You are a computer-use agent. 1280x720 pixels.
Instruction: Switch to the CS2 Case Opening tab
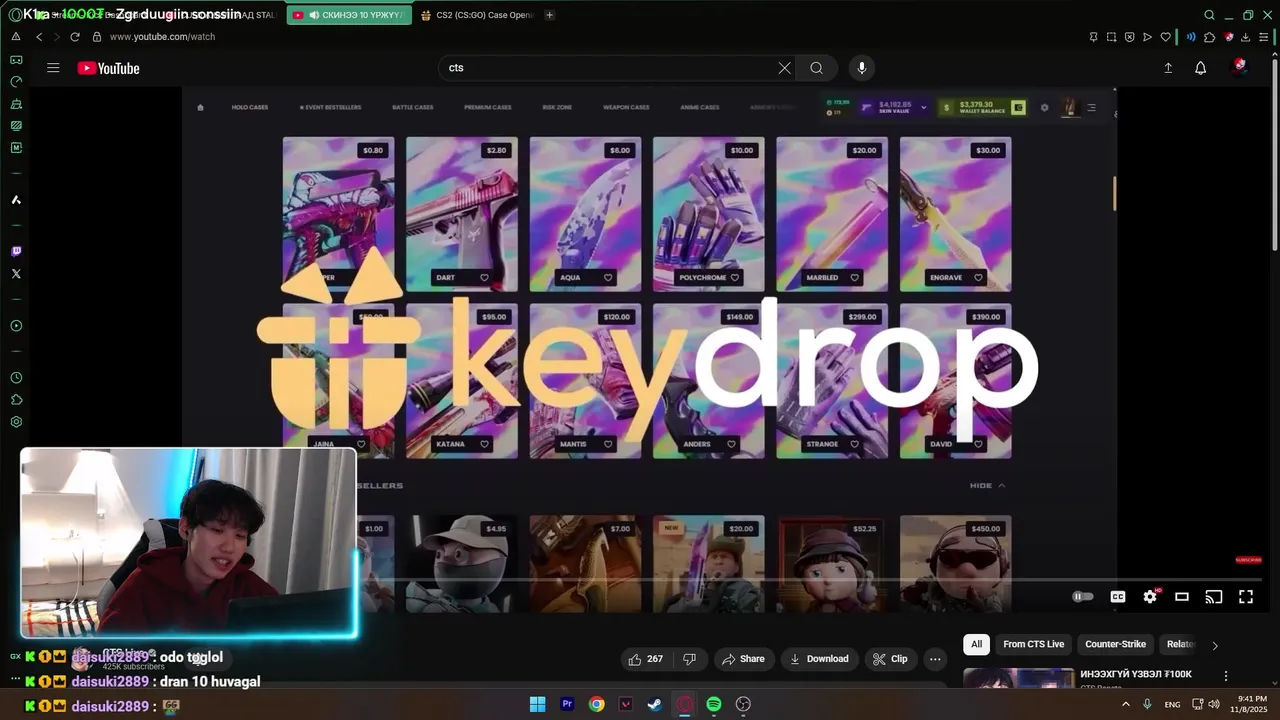pos(478,15)
